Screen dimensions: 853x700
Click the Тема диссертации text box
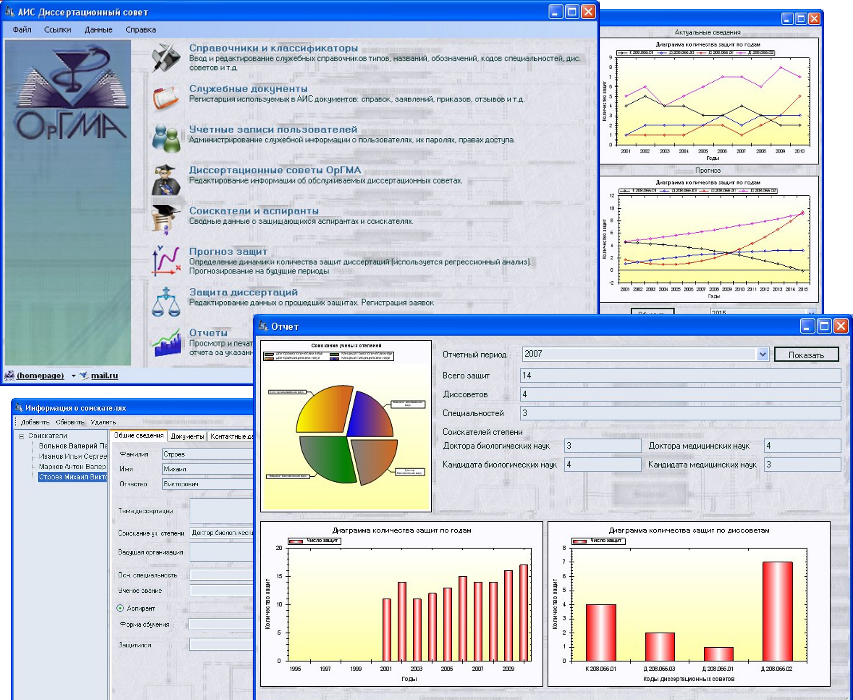point(222,511)
